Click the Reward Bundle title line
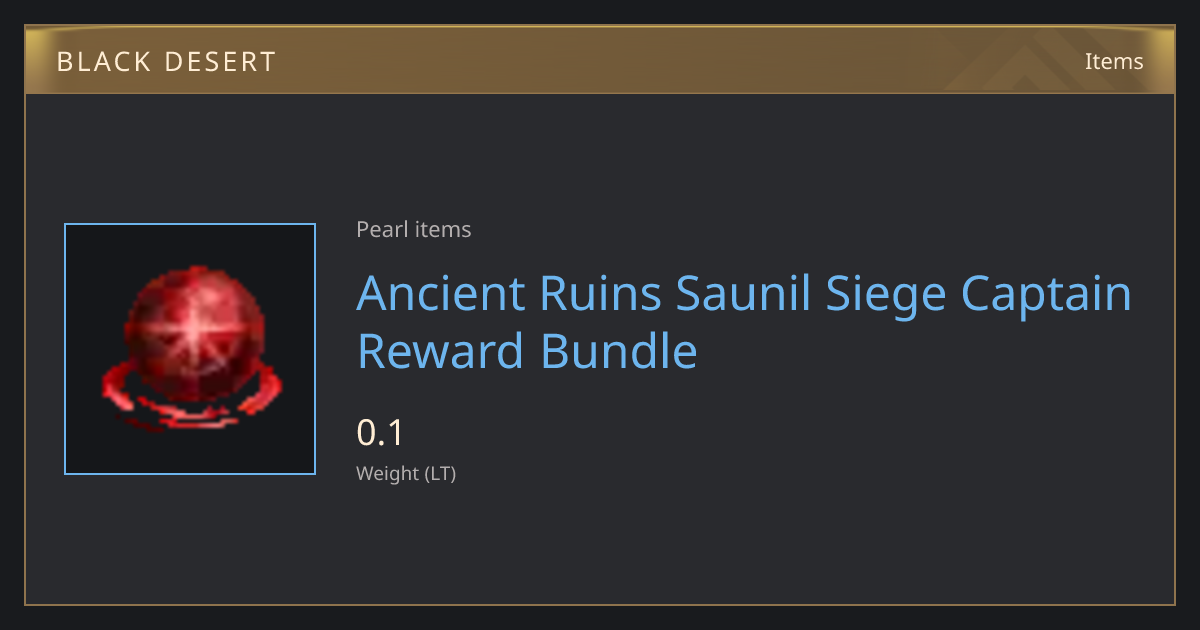This screenshot has width=1200, height=630. [x=527, y=351]
